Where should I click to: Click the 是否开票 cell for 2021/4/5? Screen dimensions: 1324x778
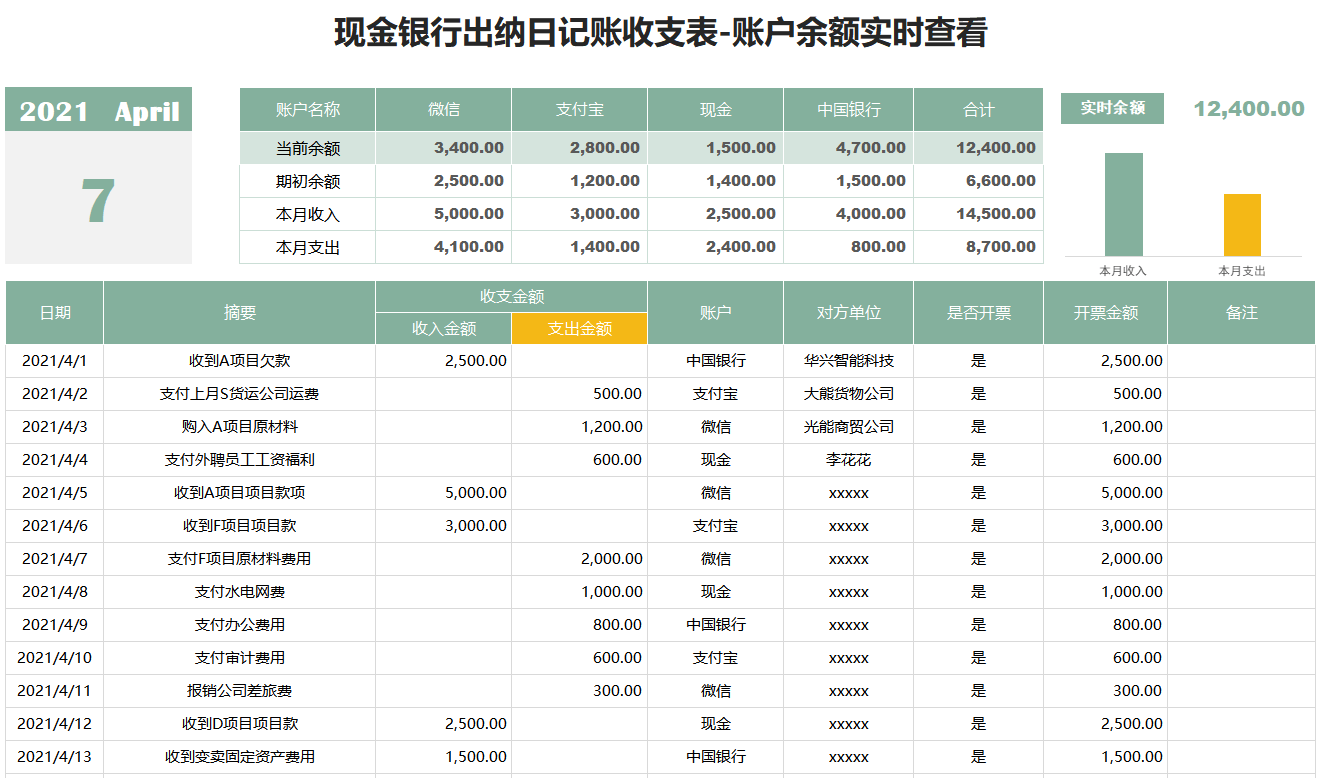click(x=977, y=492)
